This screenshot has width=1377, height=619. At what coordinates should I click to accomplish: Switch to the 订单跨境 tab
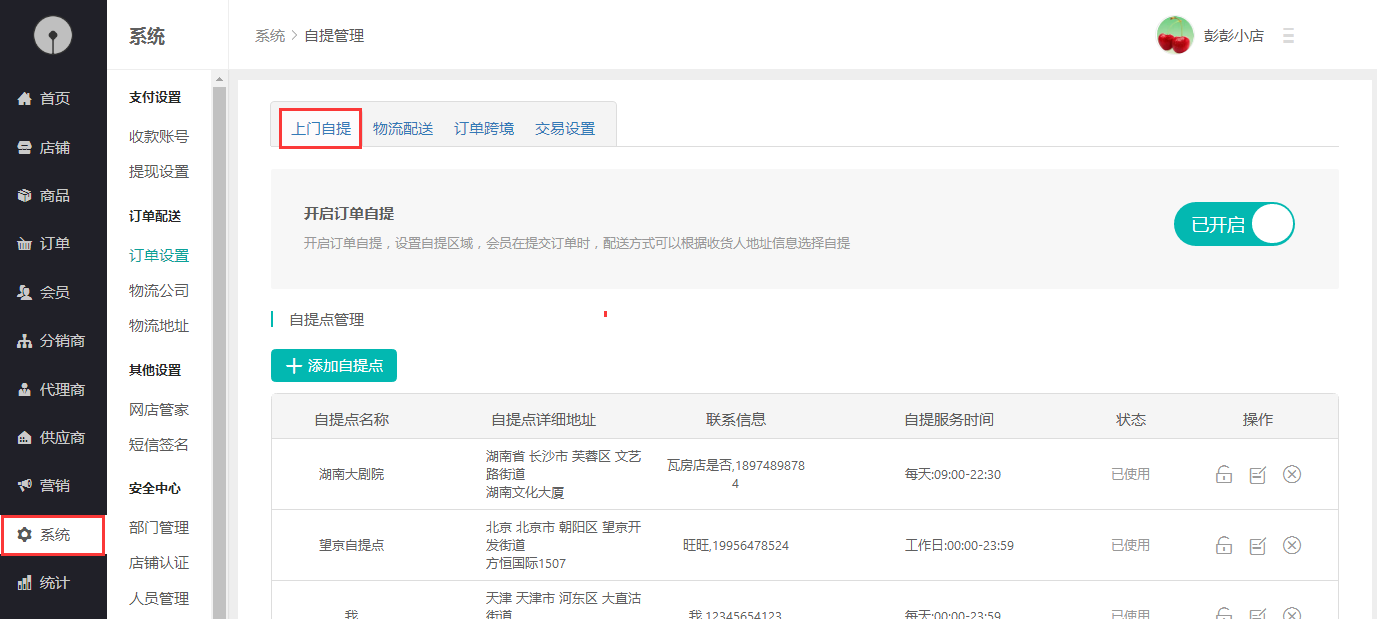[x=484, y=128]
